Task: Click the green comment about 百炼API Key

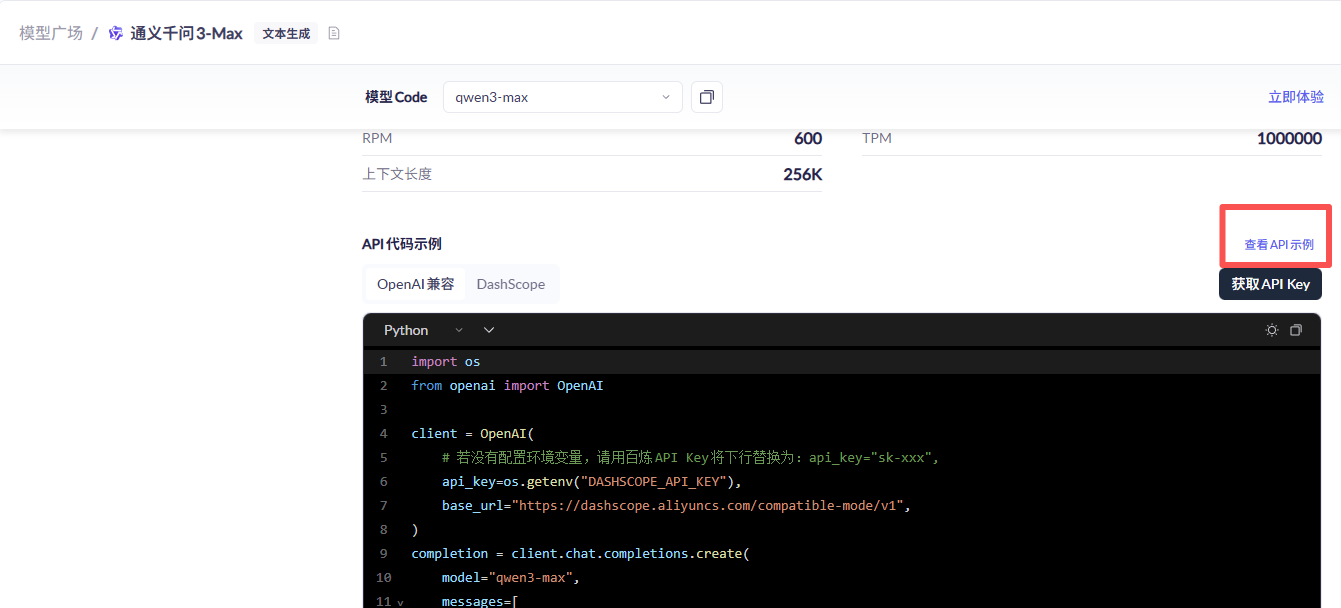Action: [x=691, y=458]
